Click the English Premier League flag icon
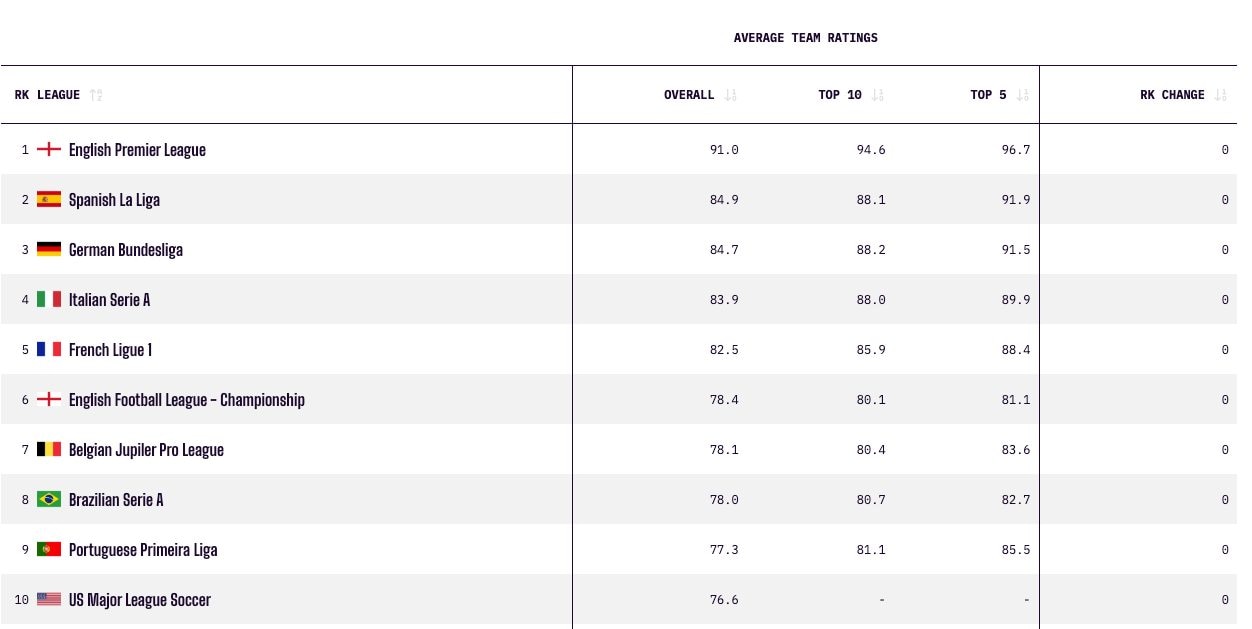The image size is (1252, 629). [x=49, y=149]
